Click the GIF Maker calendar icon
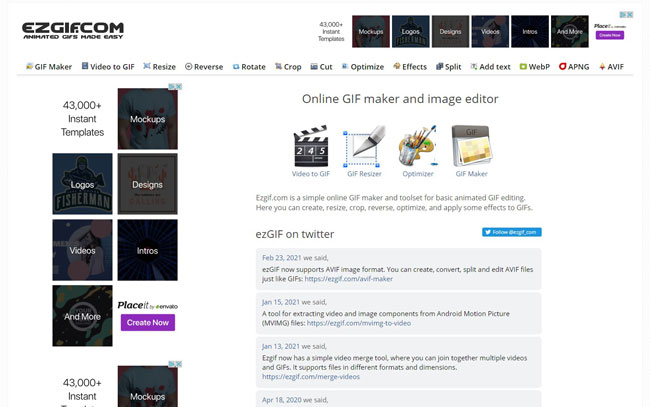This screenshot has height=407, width=650. [471, 146]
